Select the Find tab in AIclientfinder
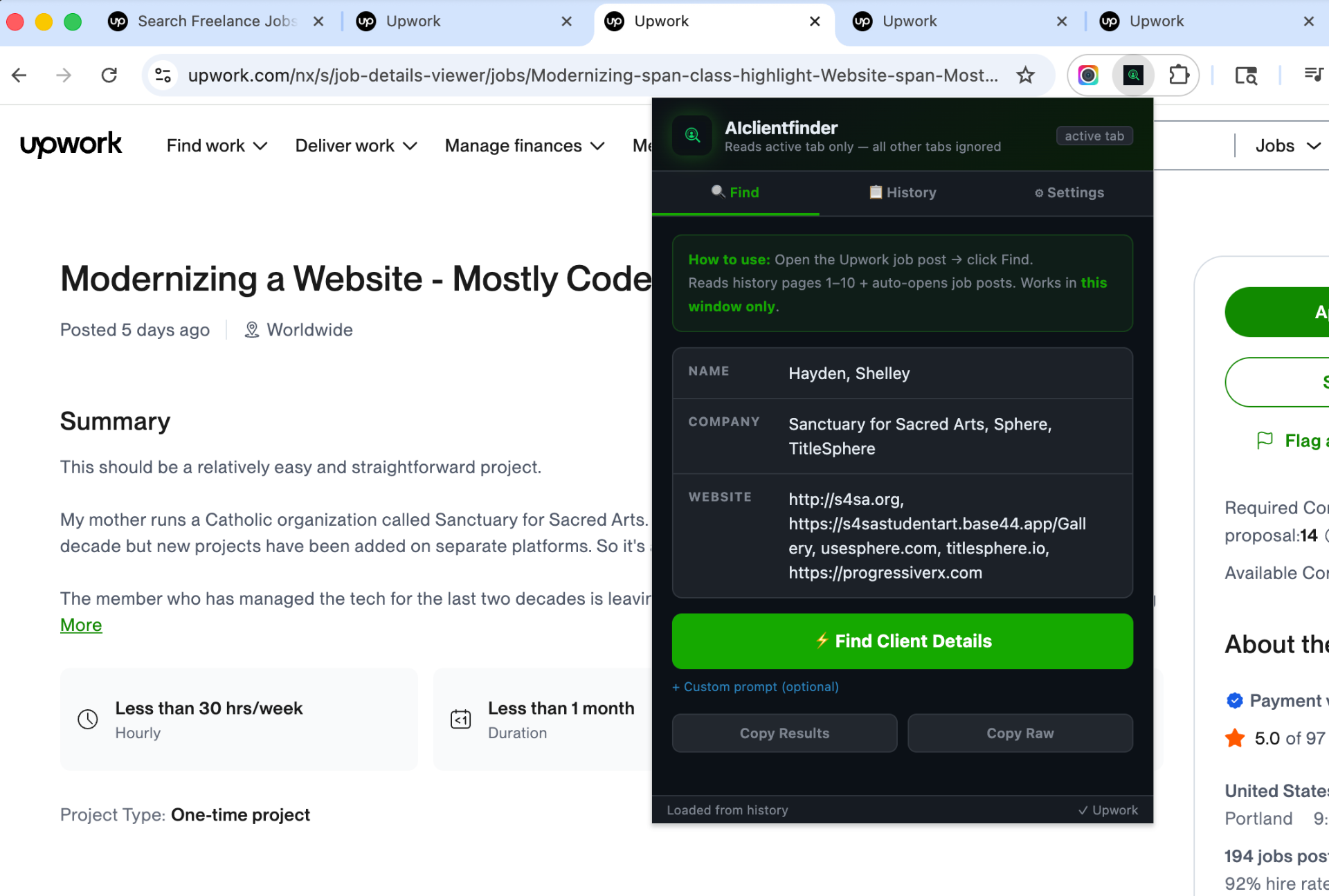This screenshot has height=896, width=1329. (x=735, y=192)
